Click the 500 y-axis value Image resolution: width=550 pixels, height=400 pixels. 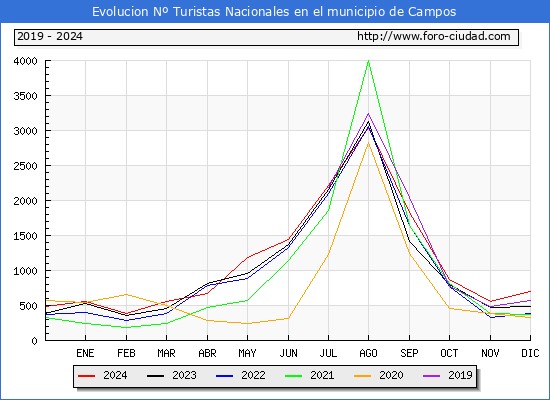(28, 306)
